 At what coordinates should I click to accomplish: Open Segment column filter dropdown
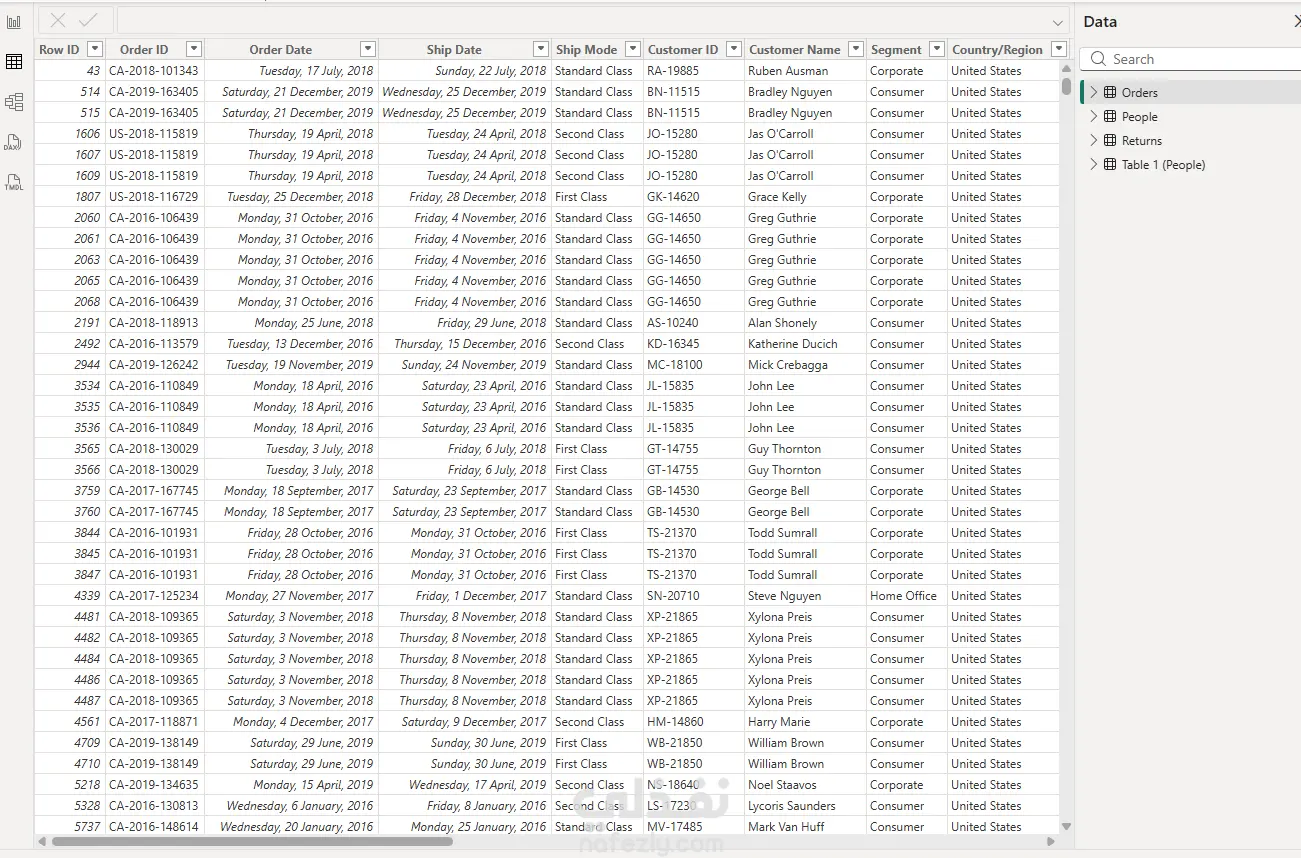[937, 49]
